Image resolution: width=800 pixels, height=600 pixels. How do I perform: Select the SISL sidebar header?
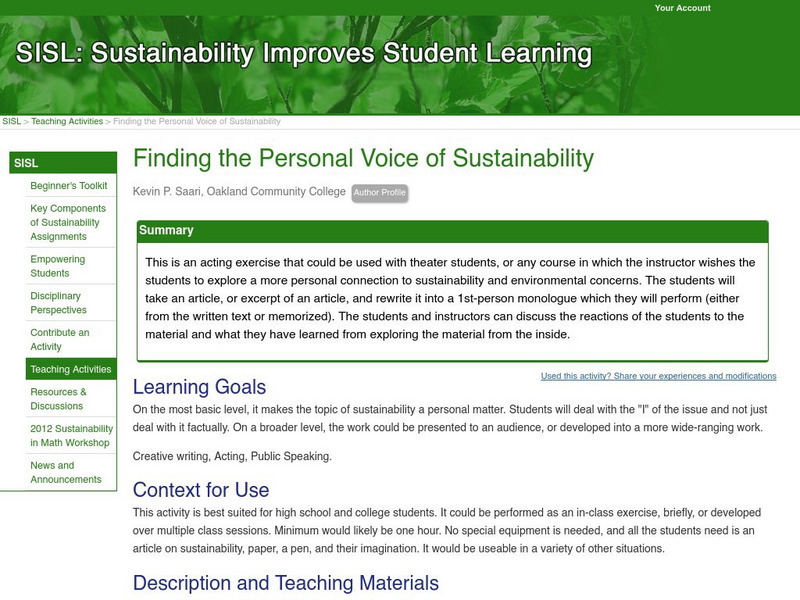26,163
